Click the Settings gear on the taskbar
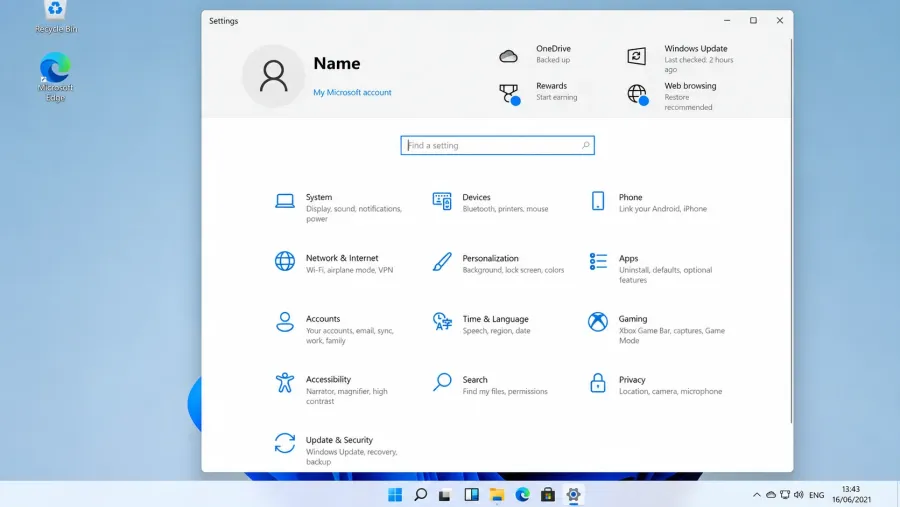 (573, 495)
